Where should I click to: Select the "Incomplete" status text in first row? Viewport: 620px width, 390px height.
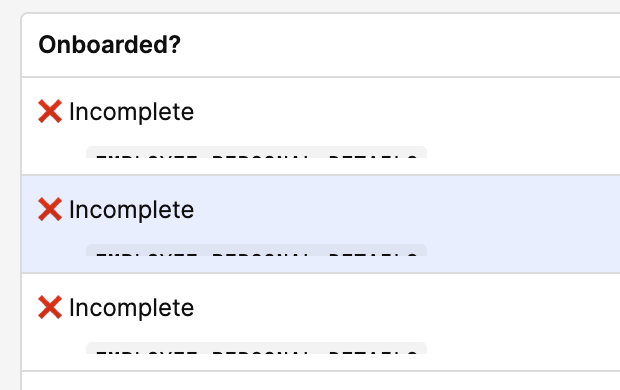coord(131,112)
